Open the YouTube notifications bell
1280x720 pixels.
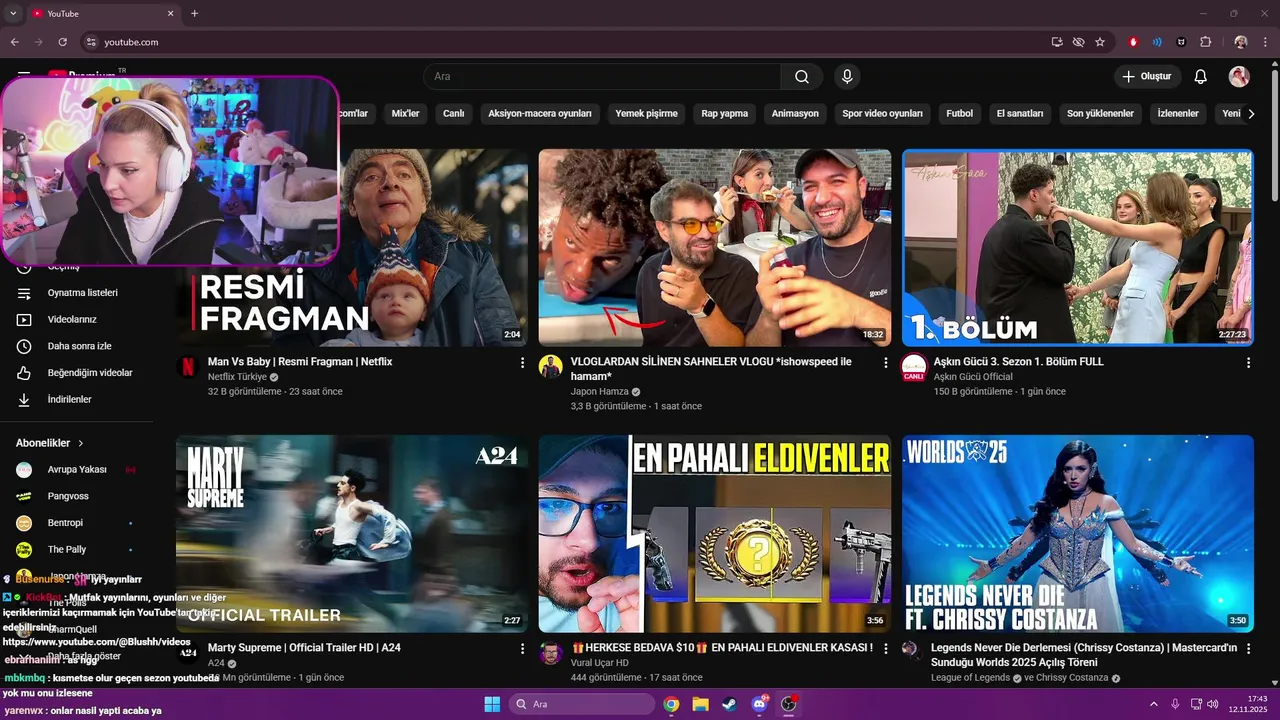[x=1201, y=77]
